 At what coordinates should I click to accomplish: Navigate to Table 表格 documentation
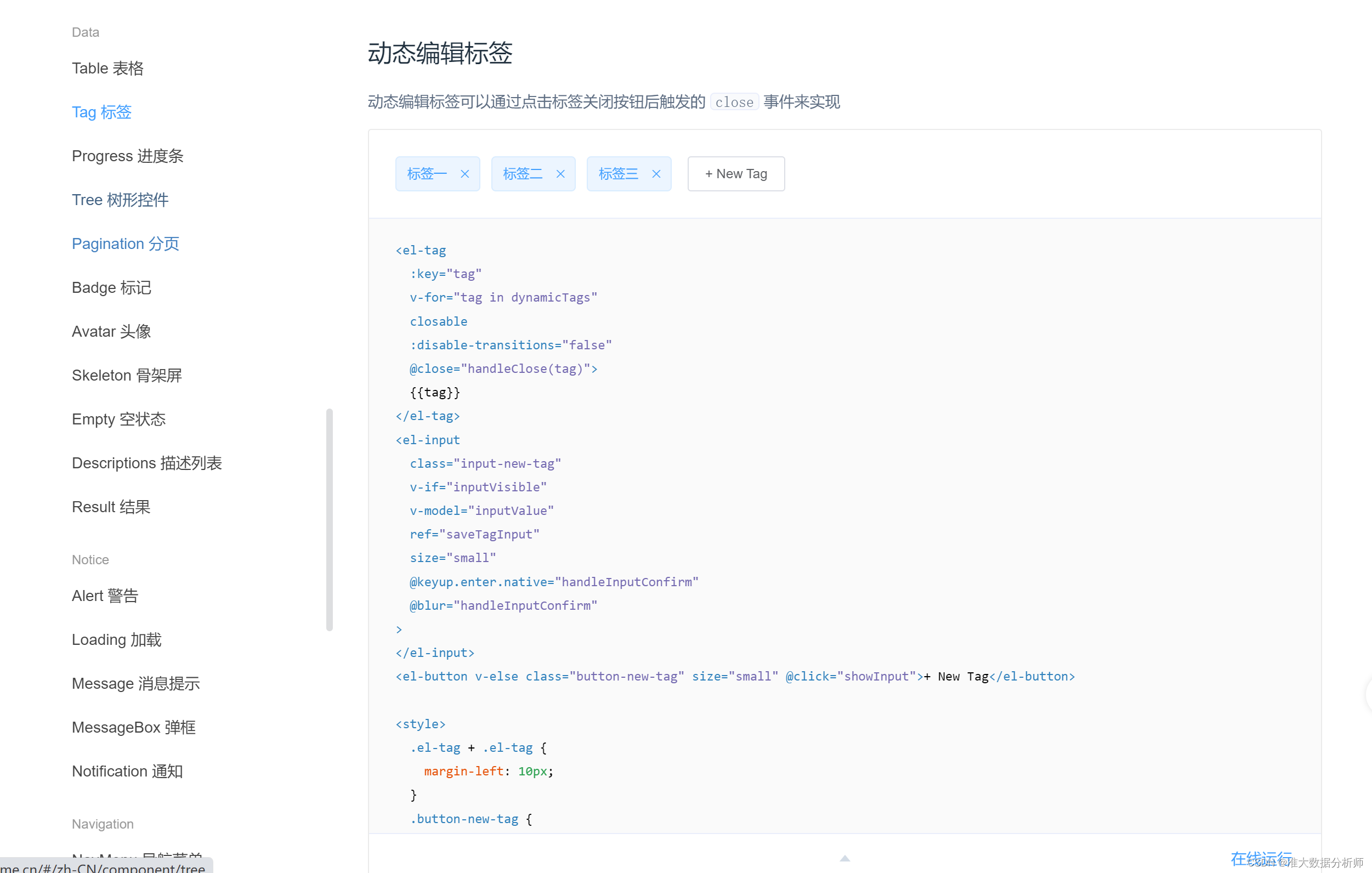tap(107, 69)
